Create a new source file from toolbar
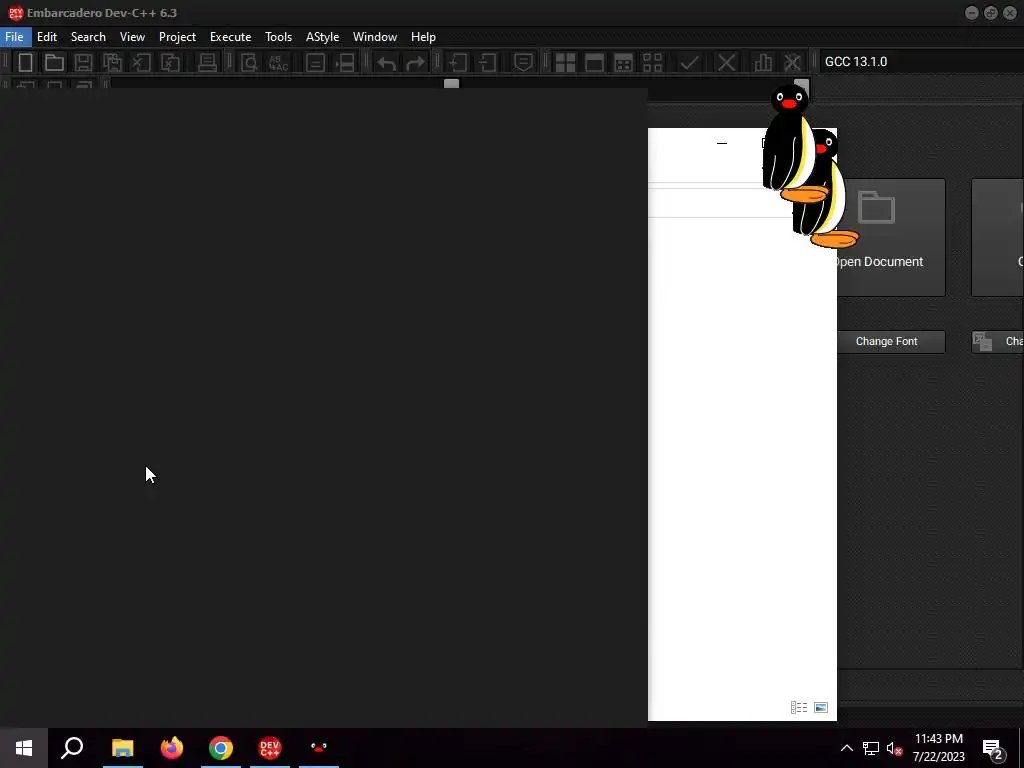Image resolution: width=1024 pixels, height=768 pixels. point(25,63)
